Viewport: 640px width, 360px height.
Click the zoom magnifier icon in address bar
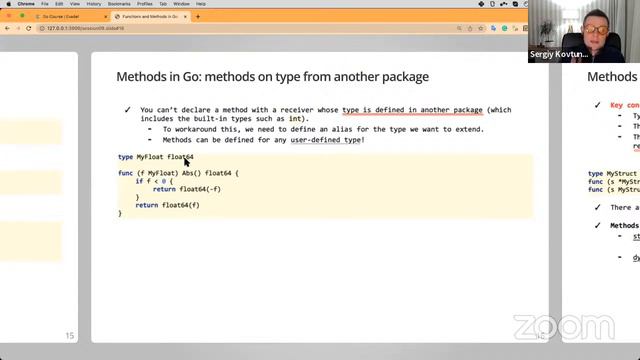(459, 28)
